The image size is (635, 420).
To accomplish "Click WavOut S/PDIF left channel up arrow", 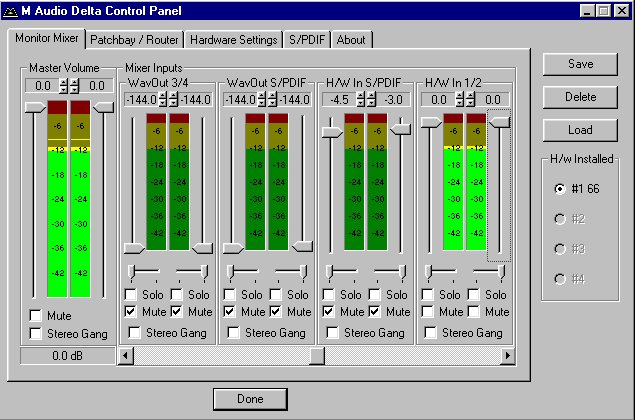I will (262, 95).
